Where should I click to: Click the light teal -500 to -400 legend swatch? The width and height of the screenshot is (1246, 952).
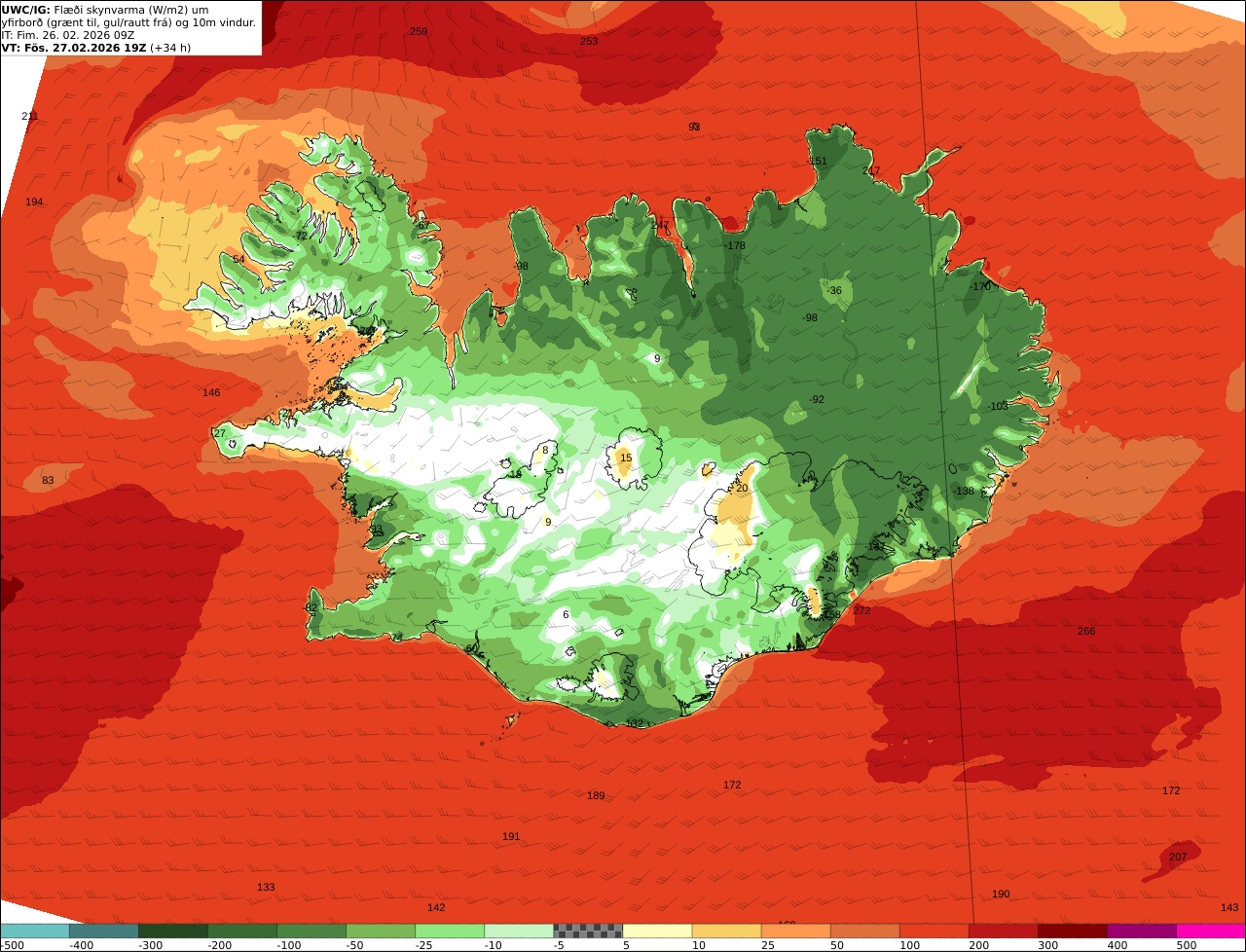(34, 931)
